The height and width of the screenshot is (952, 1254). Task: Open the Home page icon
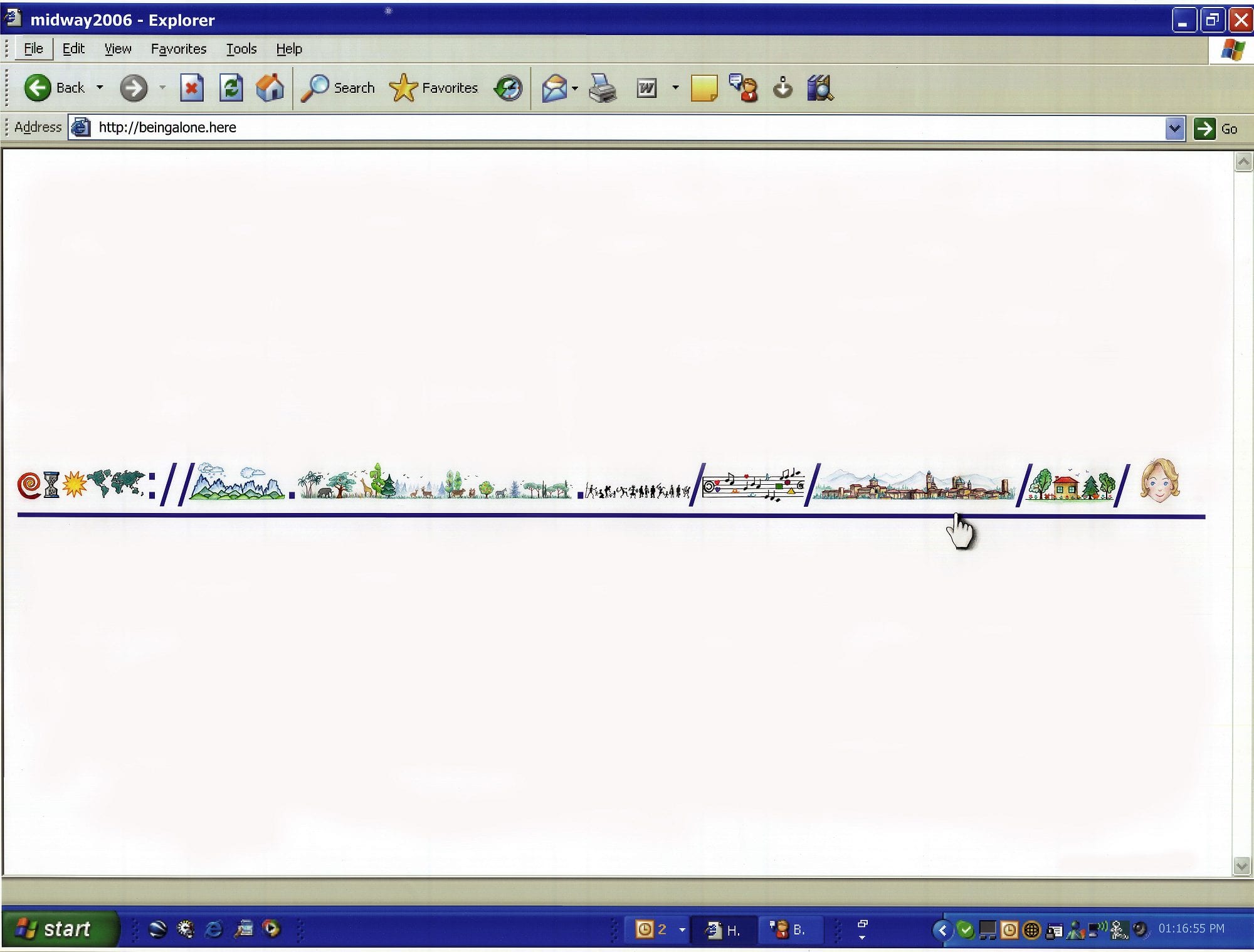(270, 88)
